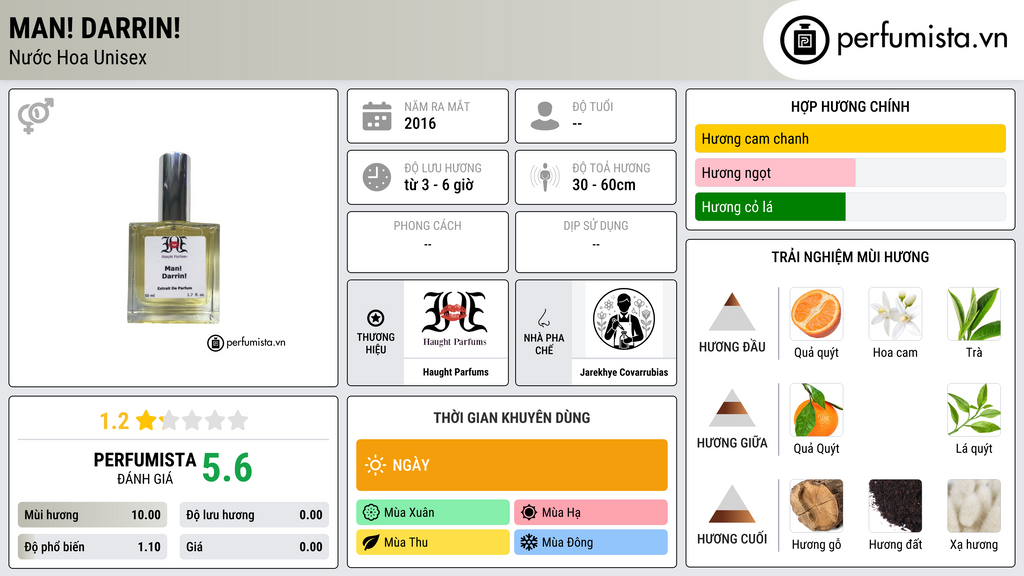This screenshot has height=576, width=1024.
Task: Select the Mùa Đông season tag
Action: 590,542
